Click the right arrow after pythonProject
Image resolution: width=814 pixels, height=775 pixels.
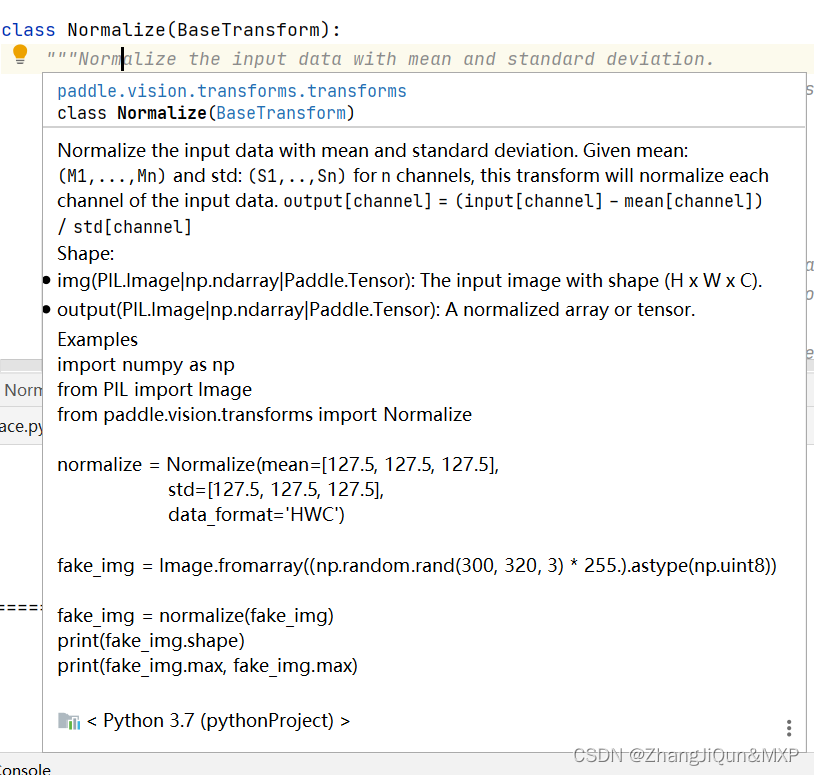[x=344, y=720]
